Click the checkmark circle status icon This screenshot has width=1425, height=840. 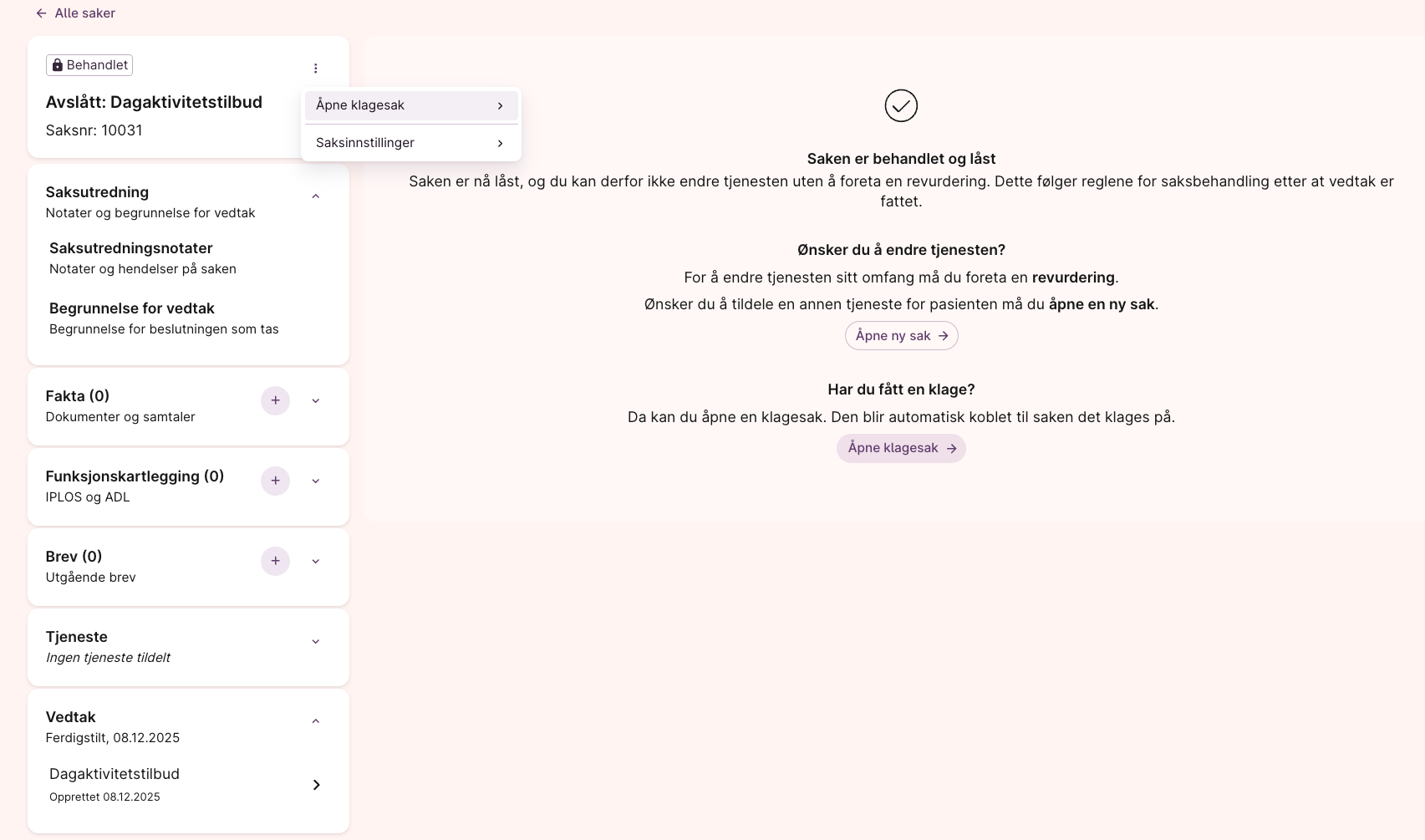coord(901,106)
